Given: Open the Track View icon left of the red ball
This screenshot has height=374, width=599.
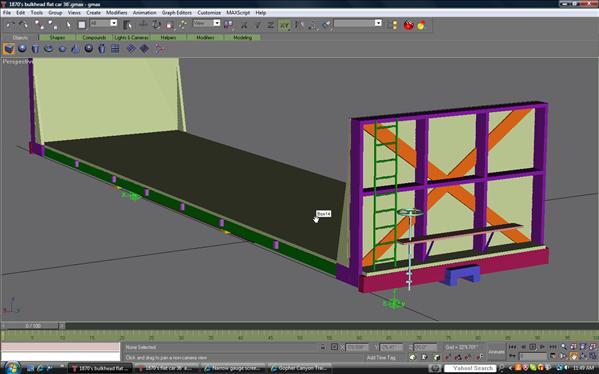Looking at the screenshot, I should coord(393,25).
